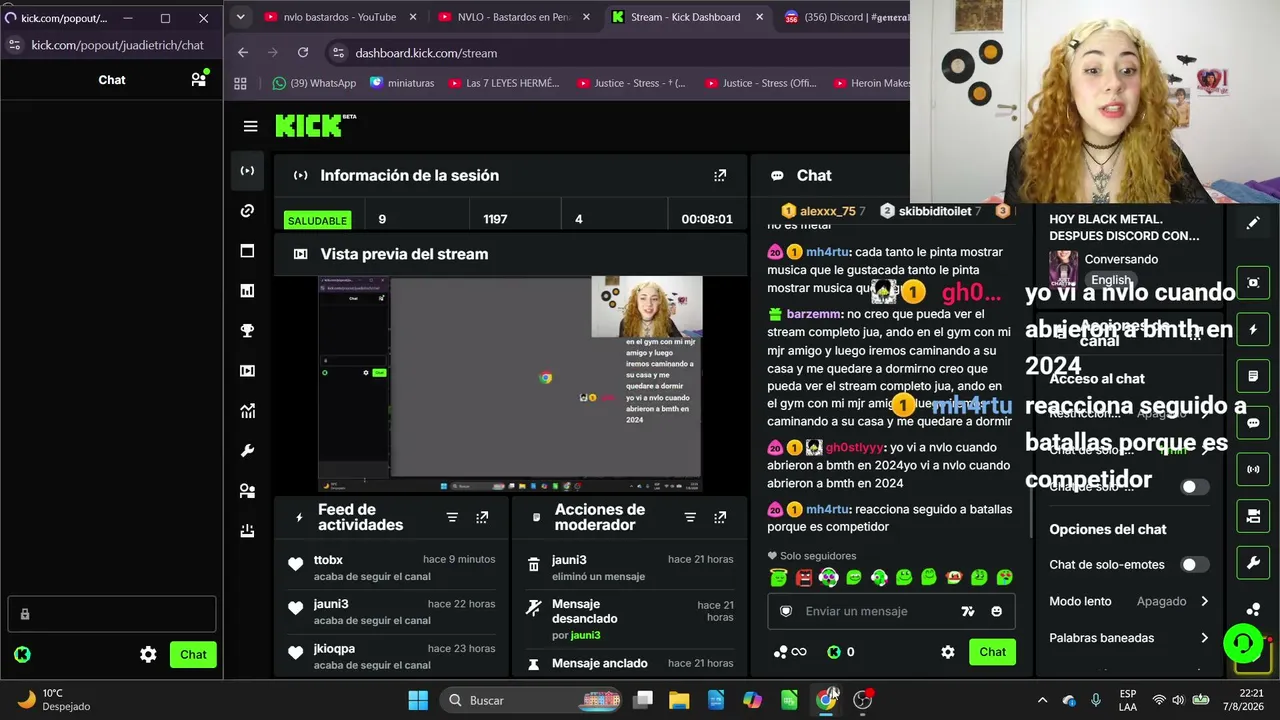Image resolution: width=1280 pixels, height=720 pixels.
Task: Select the stream broadcast icon in left sidebar
Action: pos(247,171)
